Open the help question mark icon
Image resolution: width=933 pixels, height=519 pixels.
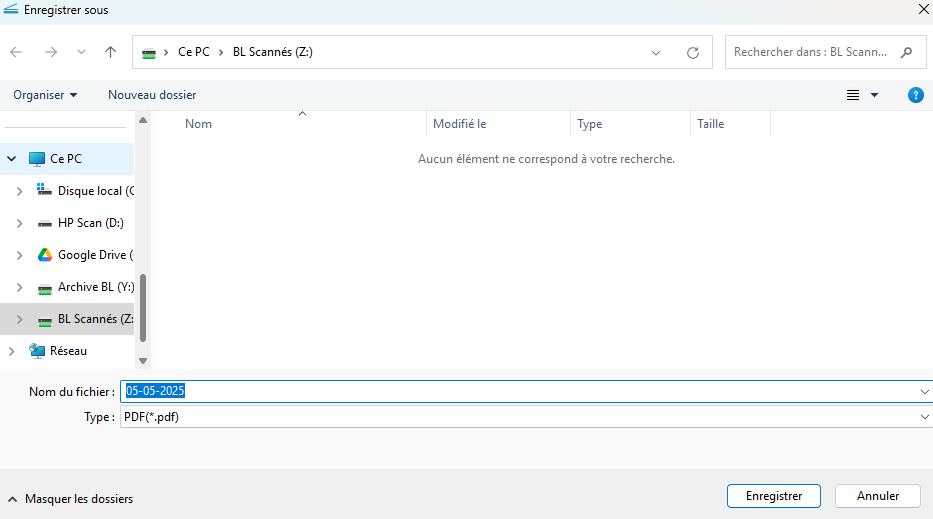(x=915, y=95)
